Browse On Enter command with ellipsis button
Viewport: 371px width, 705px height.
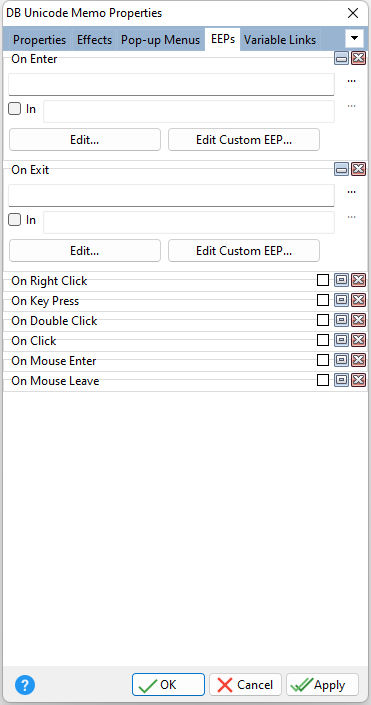coord(352,82)
